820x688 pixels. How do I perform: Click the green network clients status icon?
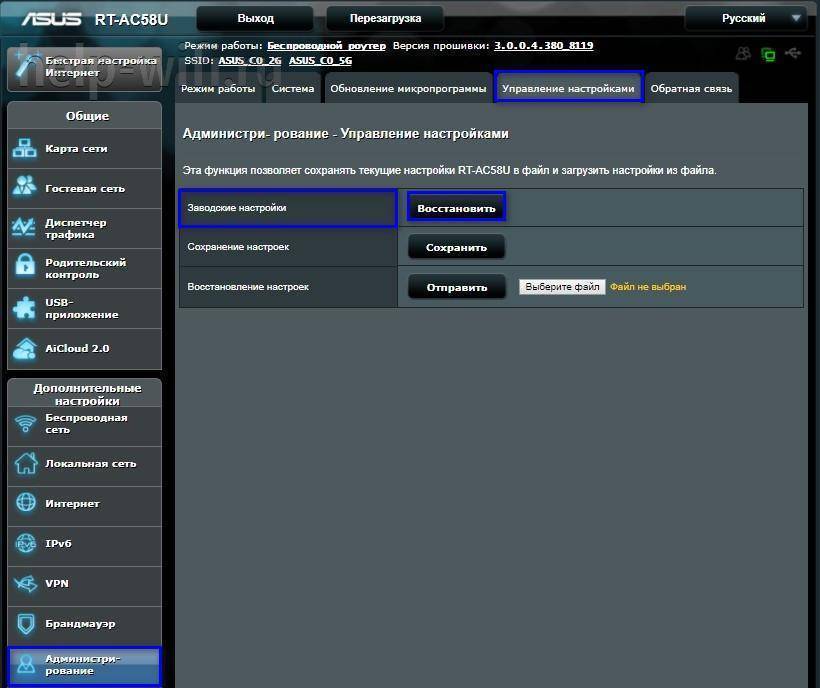point(768,54)
